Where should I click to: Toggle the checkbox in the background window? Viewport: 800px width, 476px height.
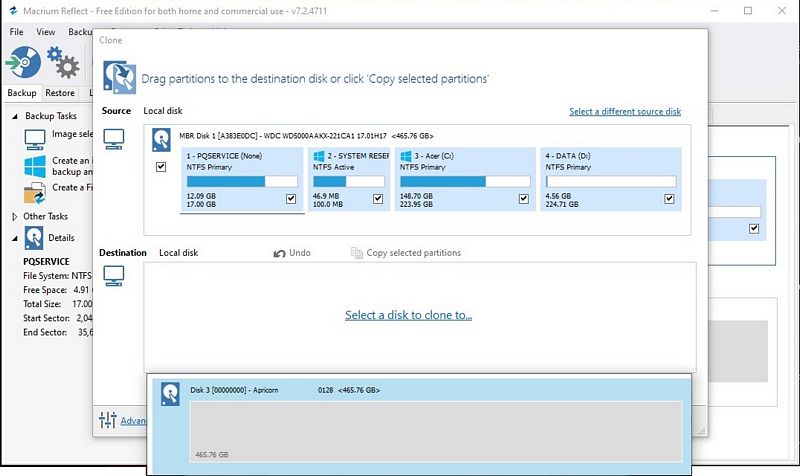click(x=754, y=229)
